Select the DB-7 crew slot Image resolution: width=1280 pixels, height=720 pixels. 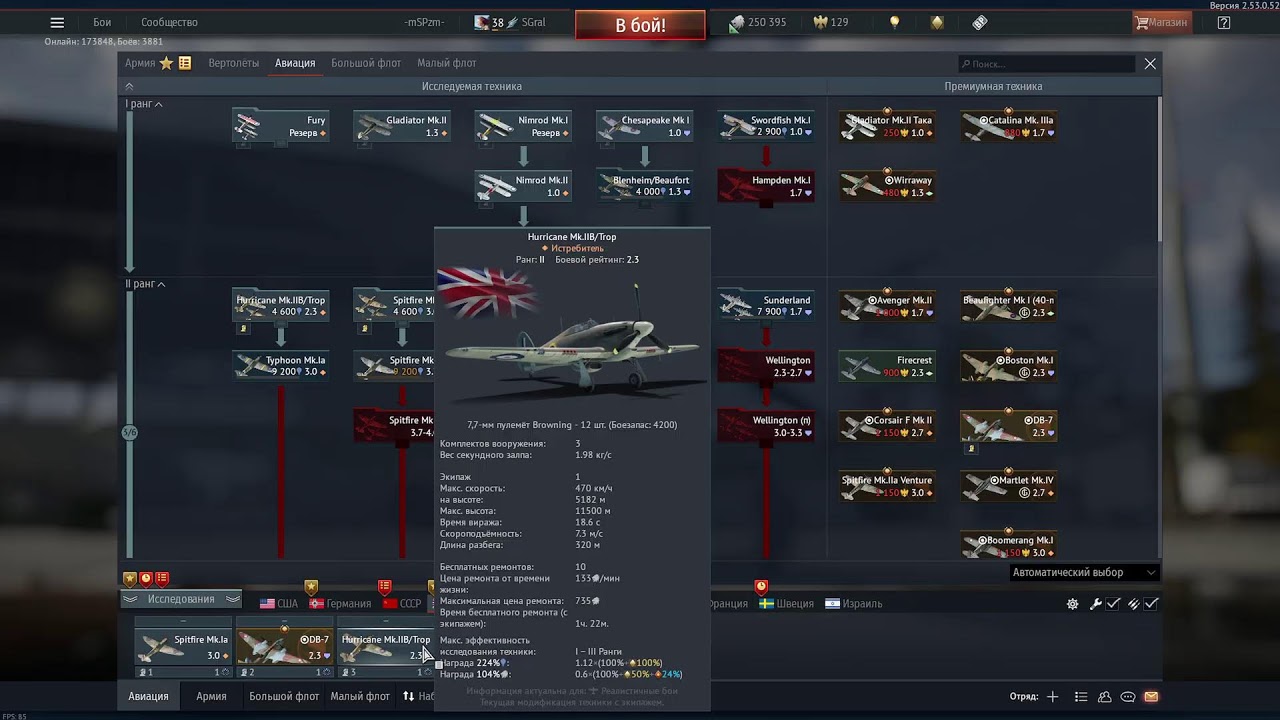point(284,647)
